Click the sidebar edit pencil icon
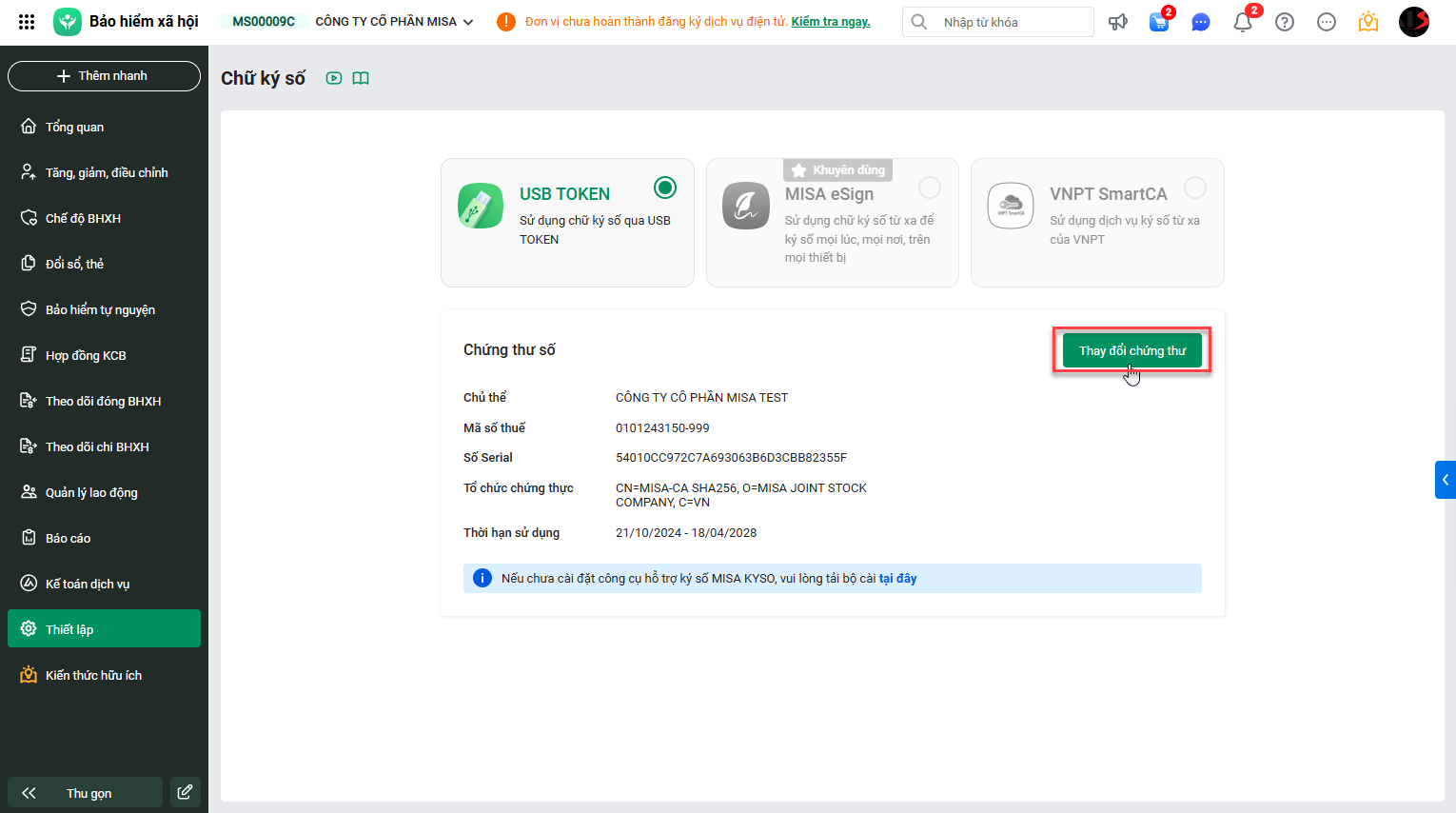The height and width of the screenshot is (813, 1456). pyautogui.click(x=186, y=792)
